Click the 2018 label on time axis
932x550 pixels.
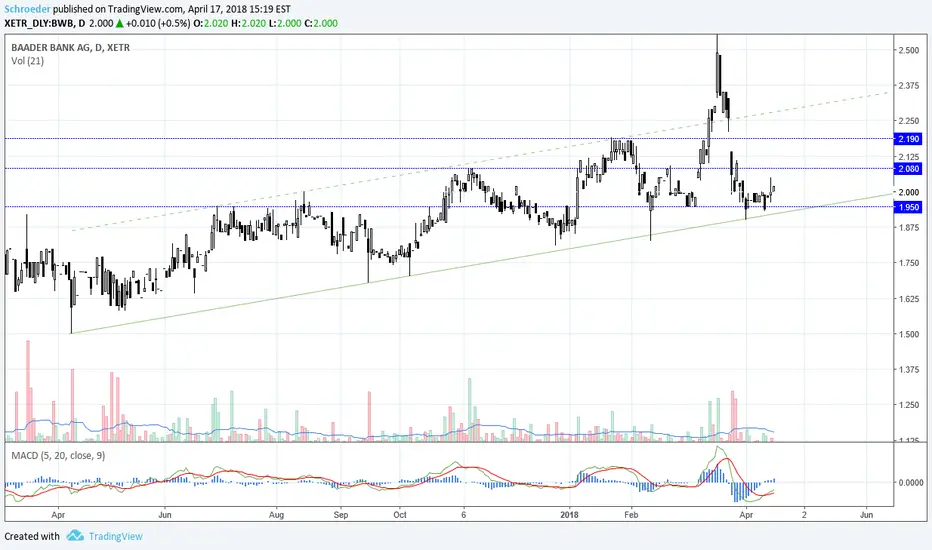pyautogui.click(x=569, y=514)
